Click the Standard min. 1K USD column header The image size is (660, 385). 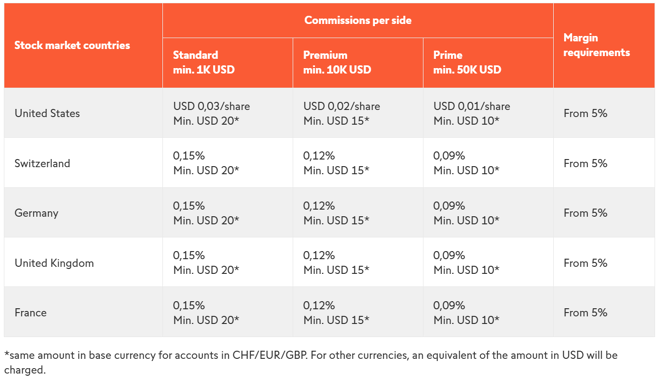(x=204, y=62)
